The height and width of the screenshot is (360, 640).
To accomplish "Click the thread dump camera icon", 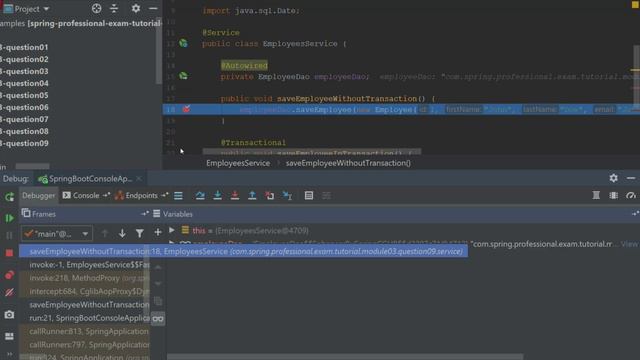I will [x=9, y=315].
